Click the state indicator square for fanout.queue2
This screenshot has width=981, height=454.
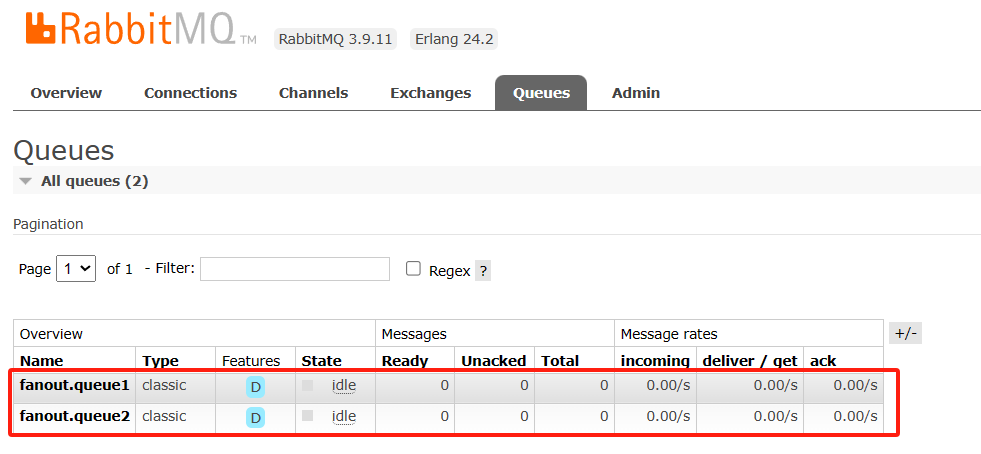308,415
